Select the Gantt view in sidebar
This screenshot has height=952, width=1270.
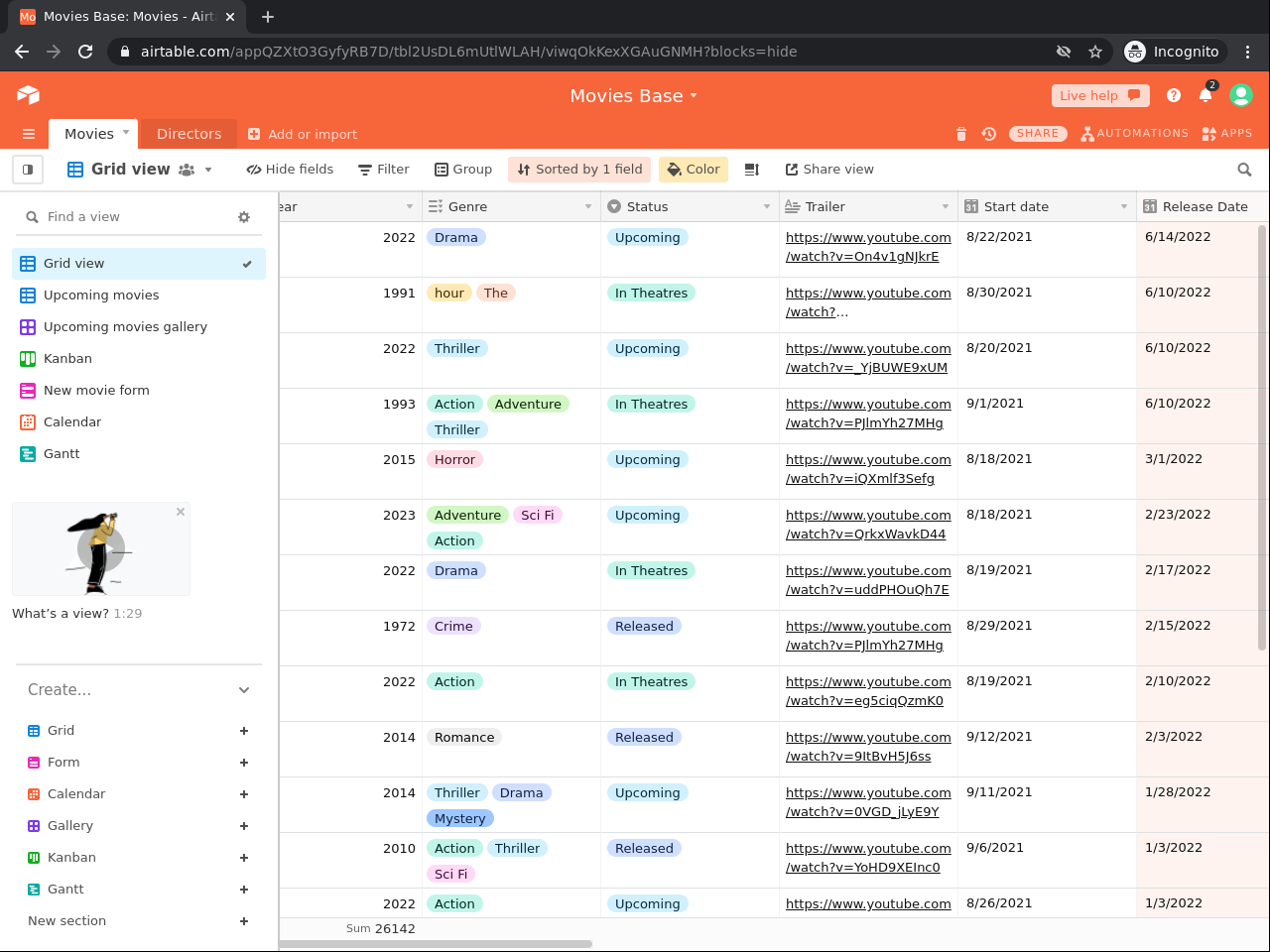coord(139,454)
